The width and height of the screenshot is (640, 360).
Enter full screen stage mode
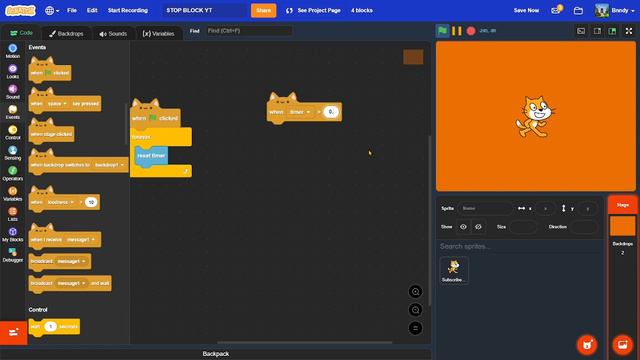pos(629,31)
